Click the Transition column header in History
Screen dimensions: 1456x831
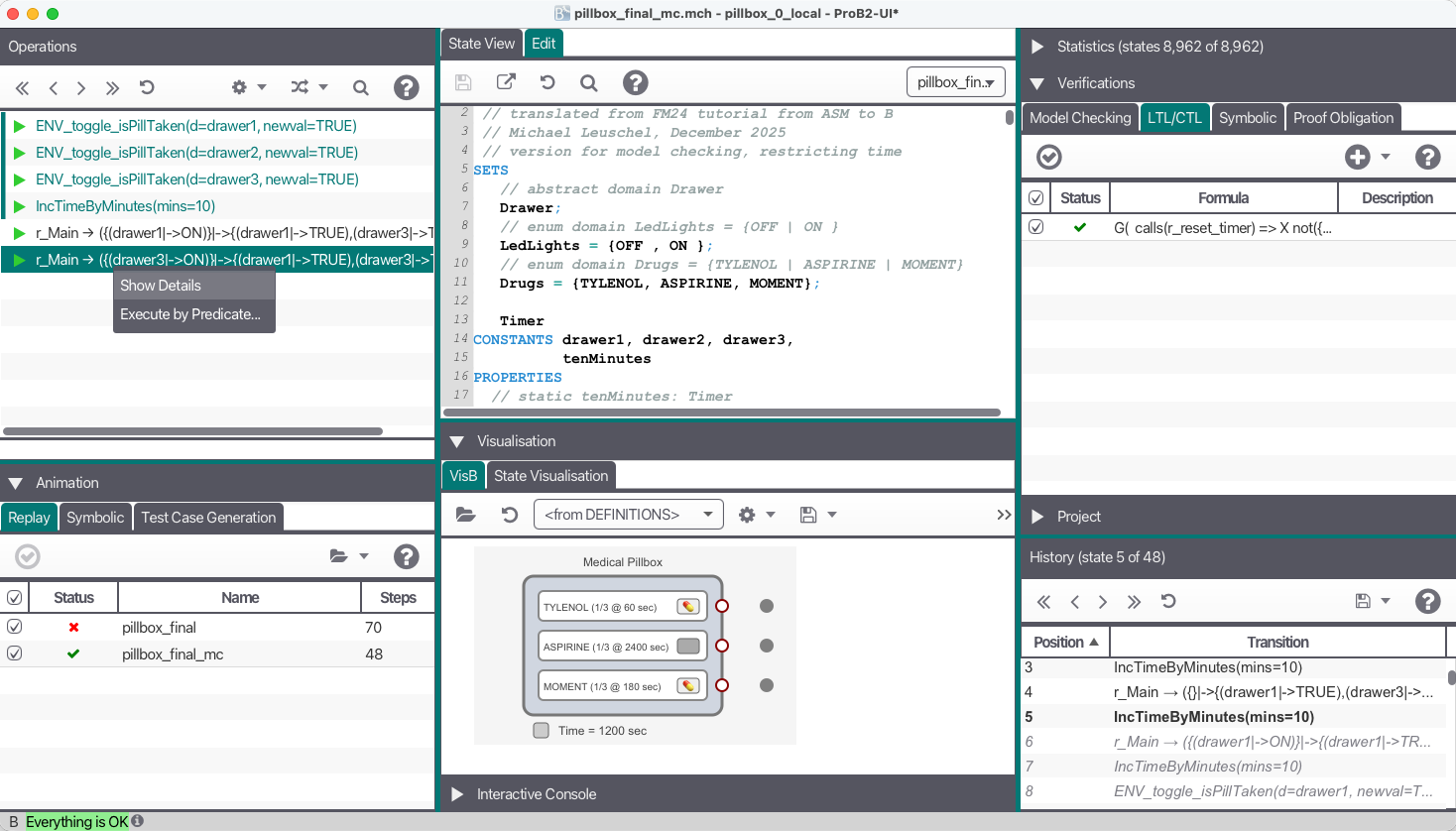(1277, 643)
